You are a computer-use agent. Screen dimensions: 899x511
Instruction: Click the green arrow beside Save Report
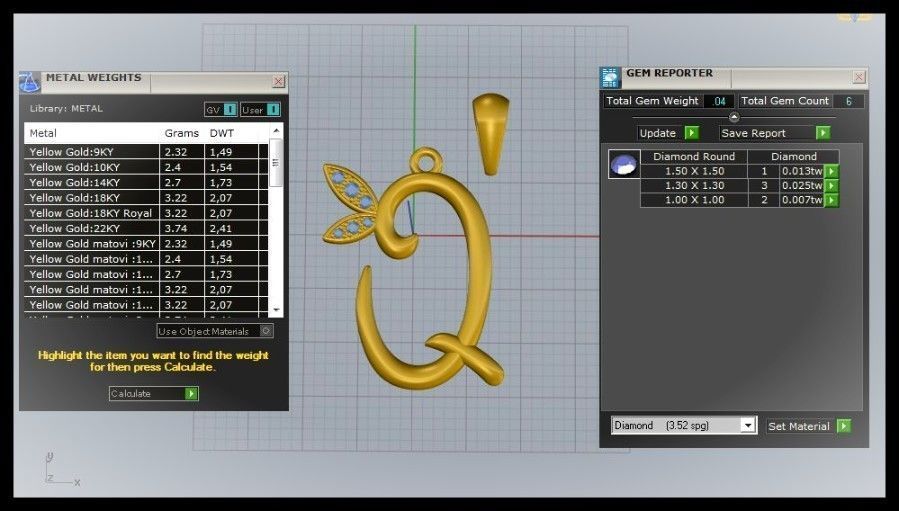click(x=823, y=133)
